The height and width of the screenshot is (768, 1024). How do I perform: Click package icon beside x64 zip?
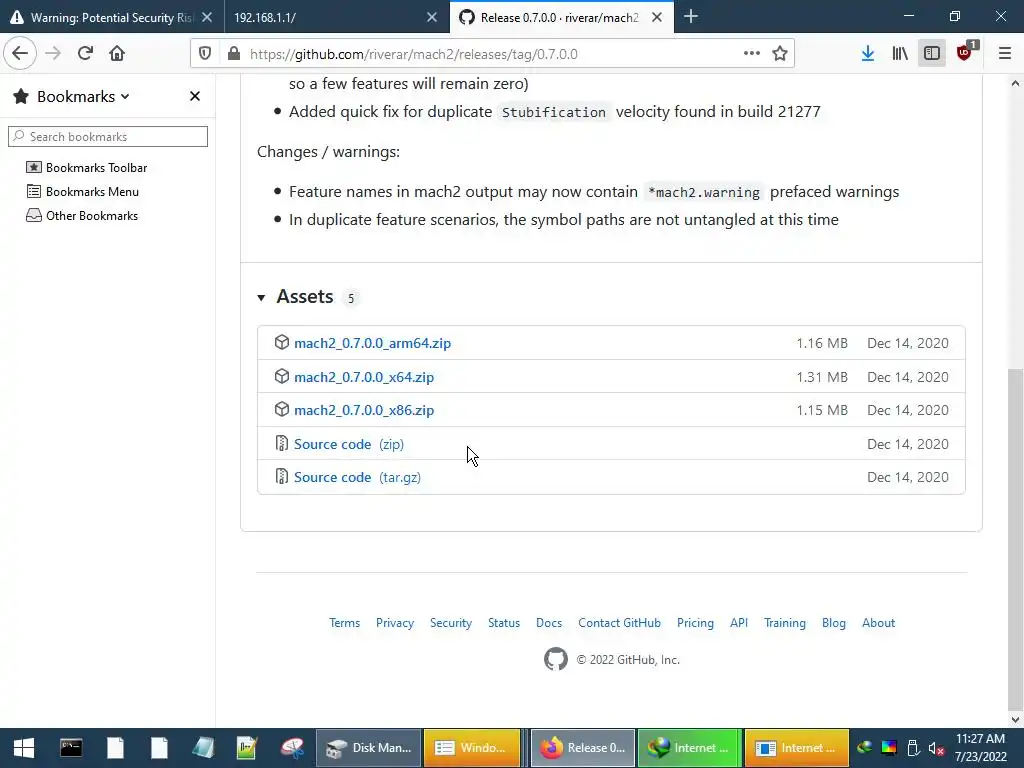pos(281,377)
